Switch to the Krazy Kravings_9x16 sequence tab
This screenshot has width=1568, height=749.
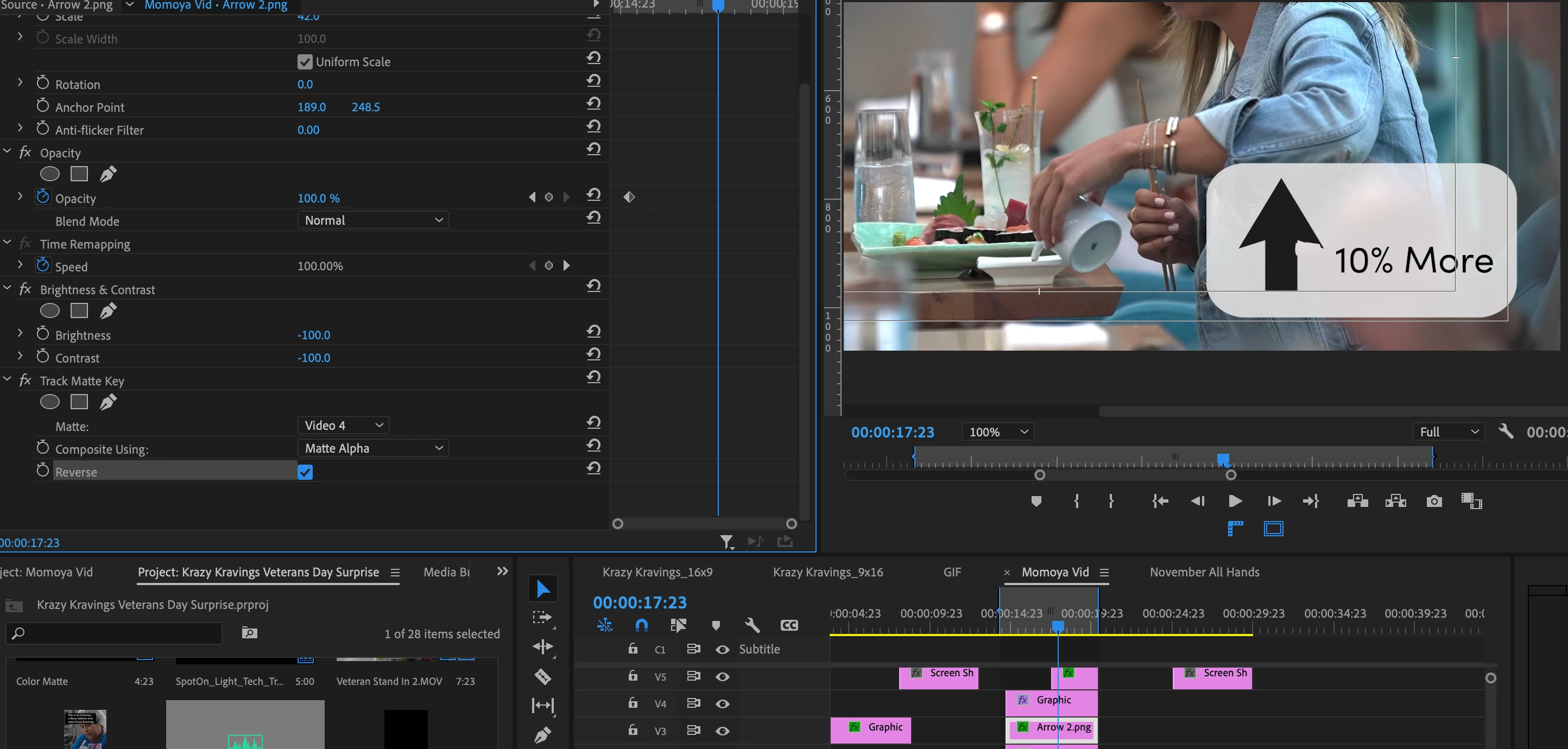[827, 572]
